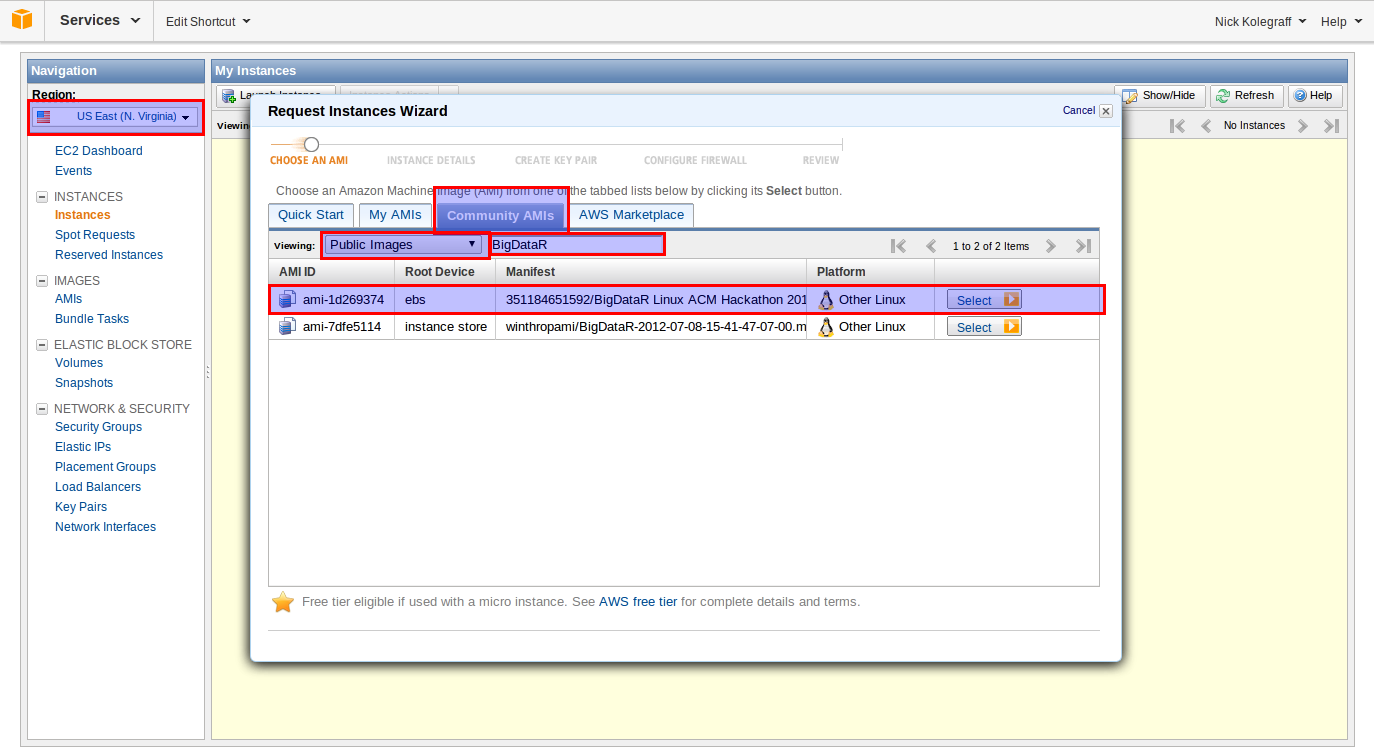Screen dimensions: 1374x752
Task: Open Elastic IPs
Action: pyautogui.click(x=83, y=447)
